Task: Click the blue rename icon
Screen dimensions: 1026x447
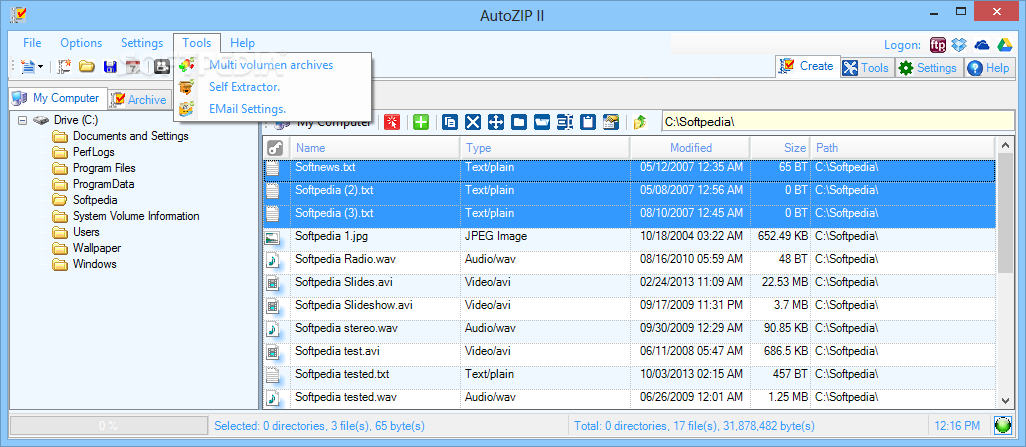Action: [565, 122]
